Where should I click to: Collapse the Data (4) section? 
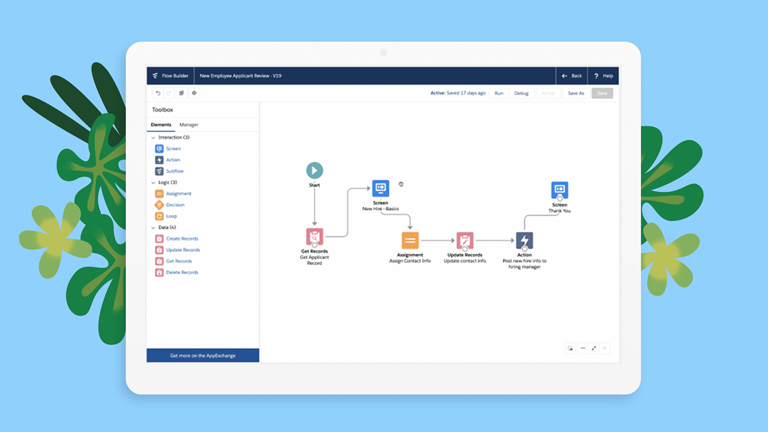click(153, 228)
